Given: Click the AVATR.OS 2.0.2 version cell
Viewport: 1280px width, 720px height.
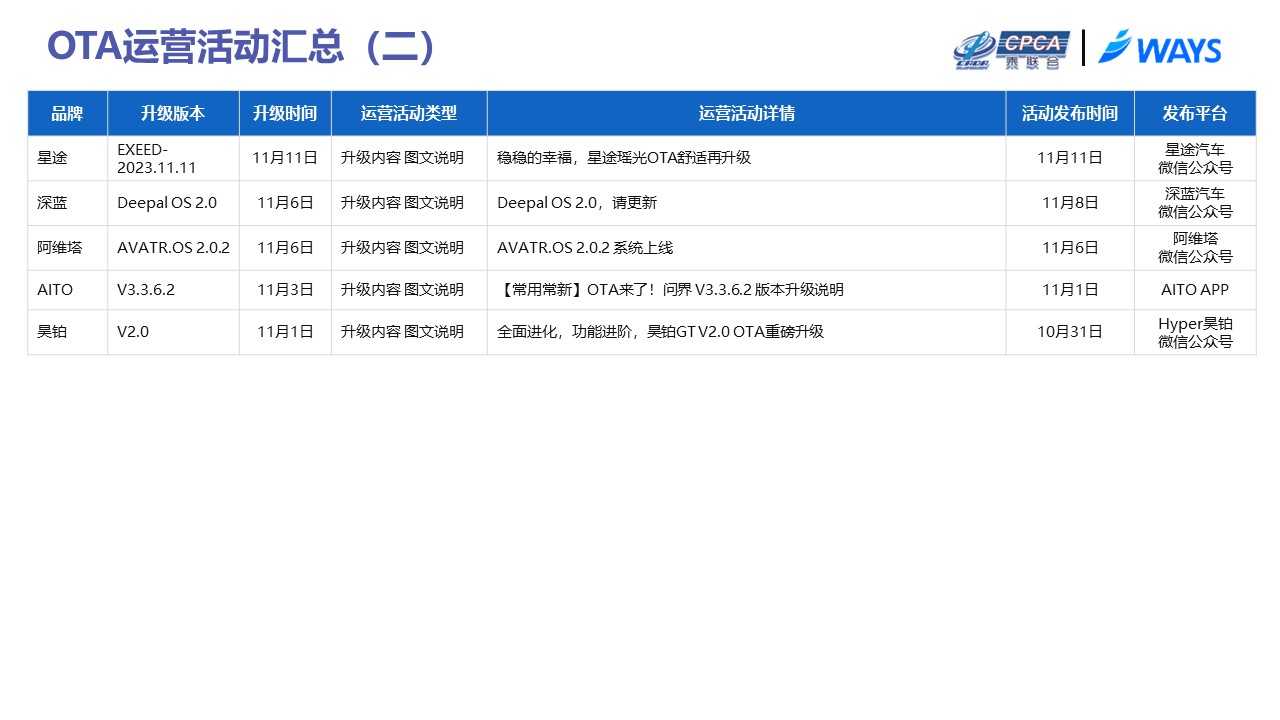Looking at the screenshot, I should point(173,247).
